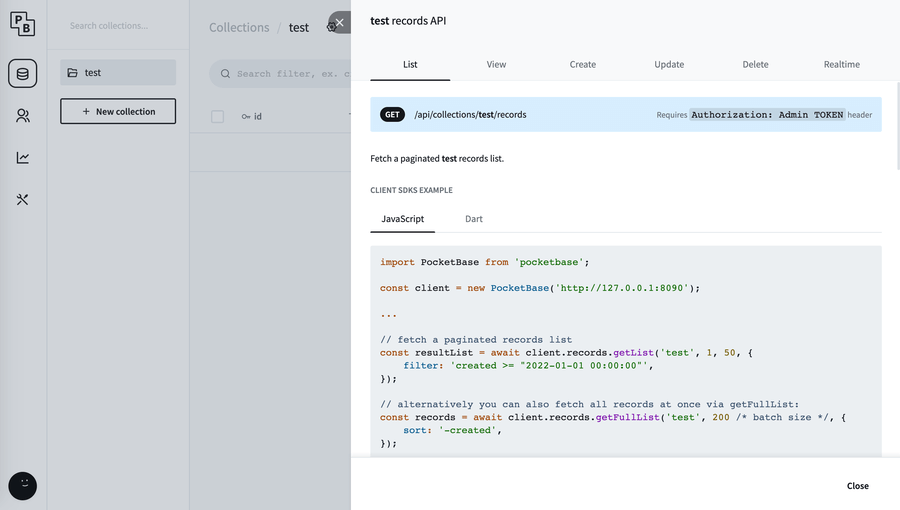Screen dimensions: 900x510
Task: Click the key icon beside the id column
Action: pos(246,116)
